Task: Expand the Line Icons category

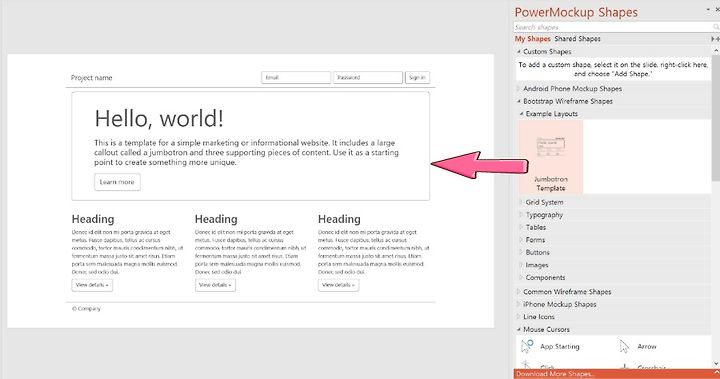Action: click(519, 317)
